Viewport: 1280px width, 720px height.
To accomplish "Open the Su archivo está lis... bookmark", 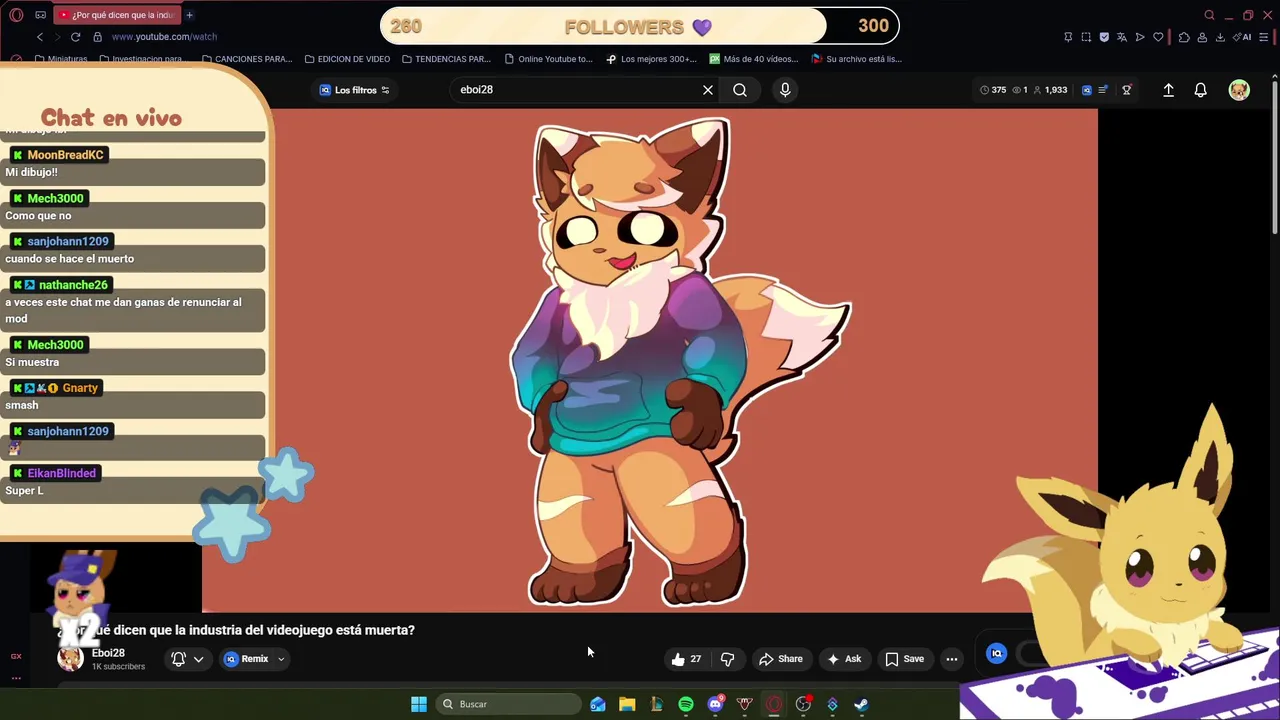I will pos(857,59).
